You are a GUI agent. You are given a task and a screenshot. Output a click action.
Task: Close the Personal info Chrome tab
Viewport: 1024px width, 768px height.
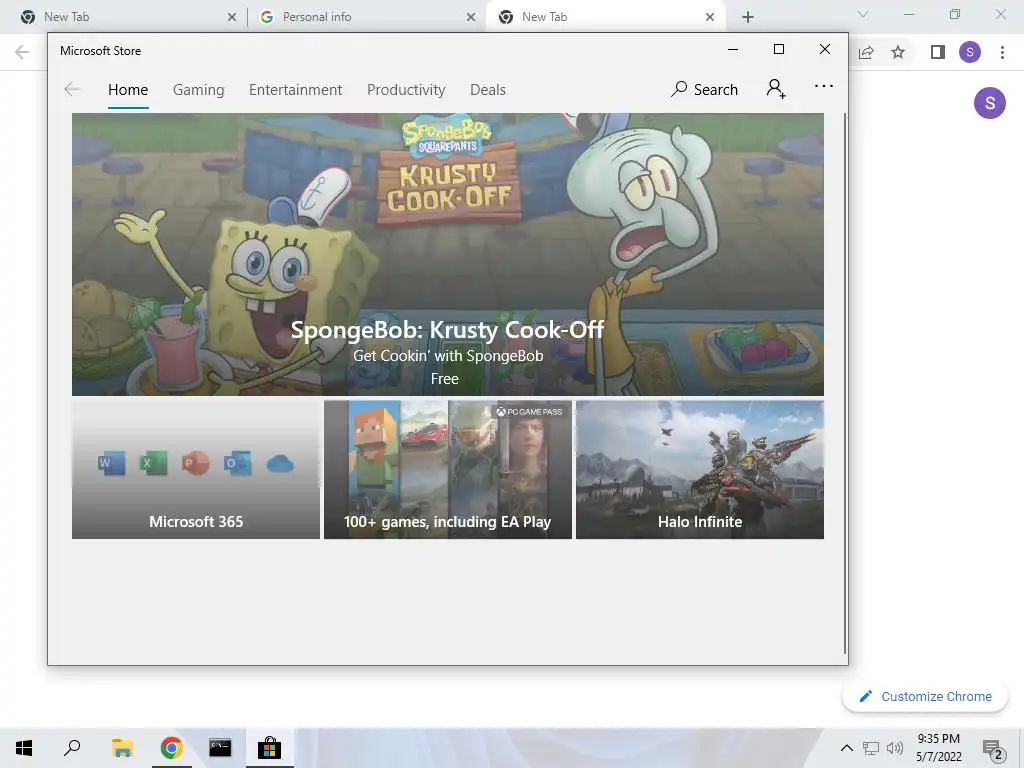pos(471,17)
